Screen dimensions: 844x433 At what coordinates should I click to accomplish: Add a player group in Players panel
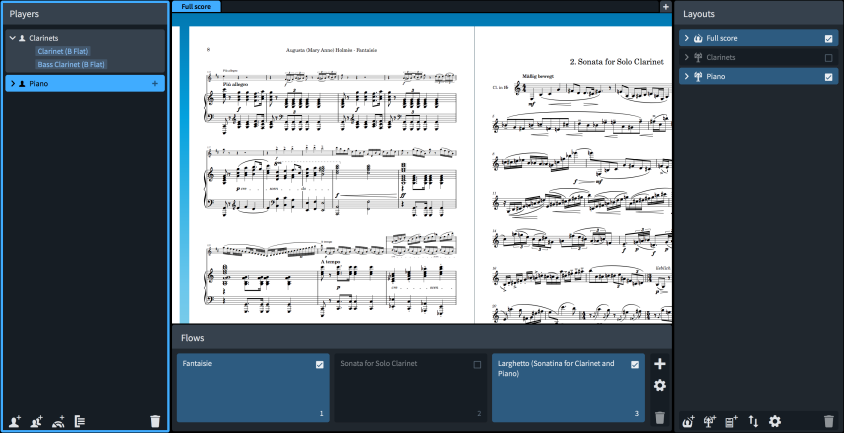pyautogui.click(x=80, y=421)
